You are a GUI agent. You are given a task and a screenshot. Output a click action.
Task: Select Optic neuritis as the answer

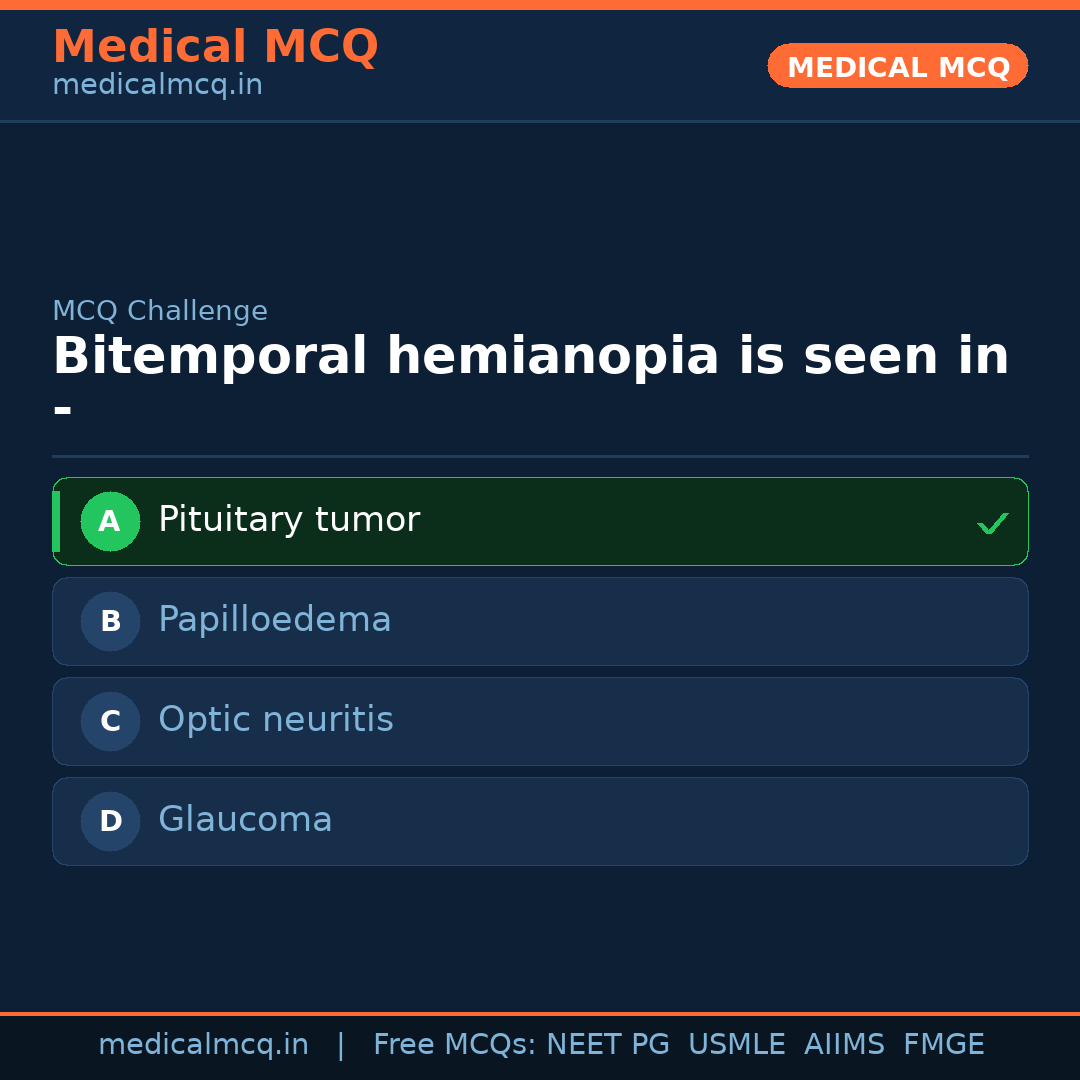point(276,720)
